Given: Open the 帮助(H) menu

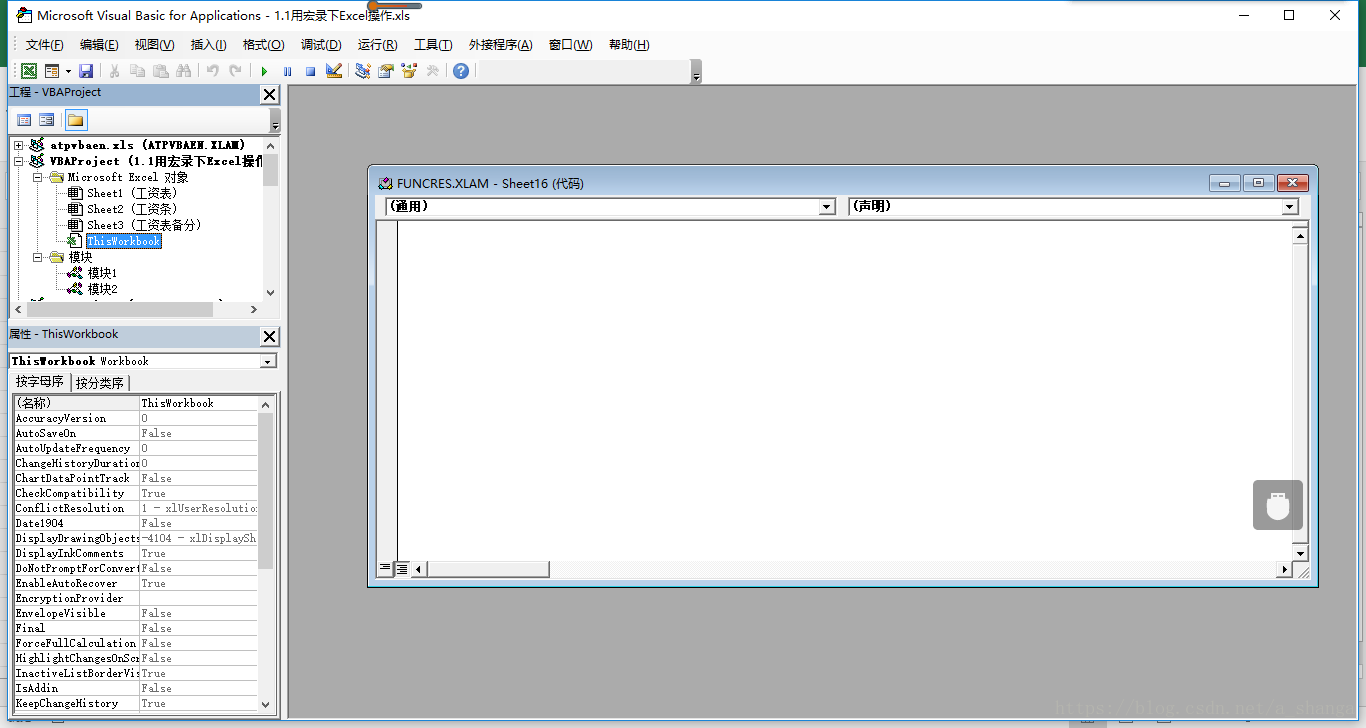Looking at the screenshot, I should click(629, 45).
